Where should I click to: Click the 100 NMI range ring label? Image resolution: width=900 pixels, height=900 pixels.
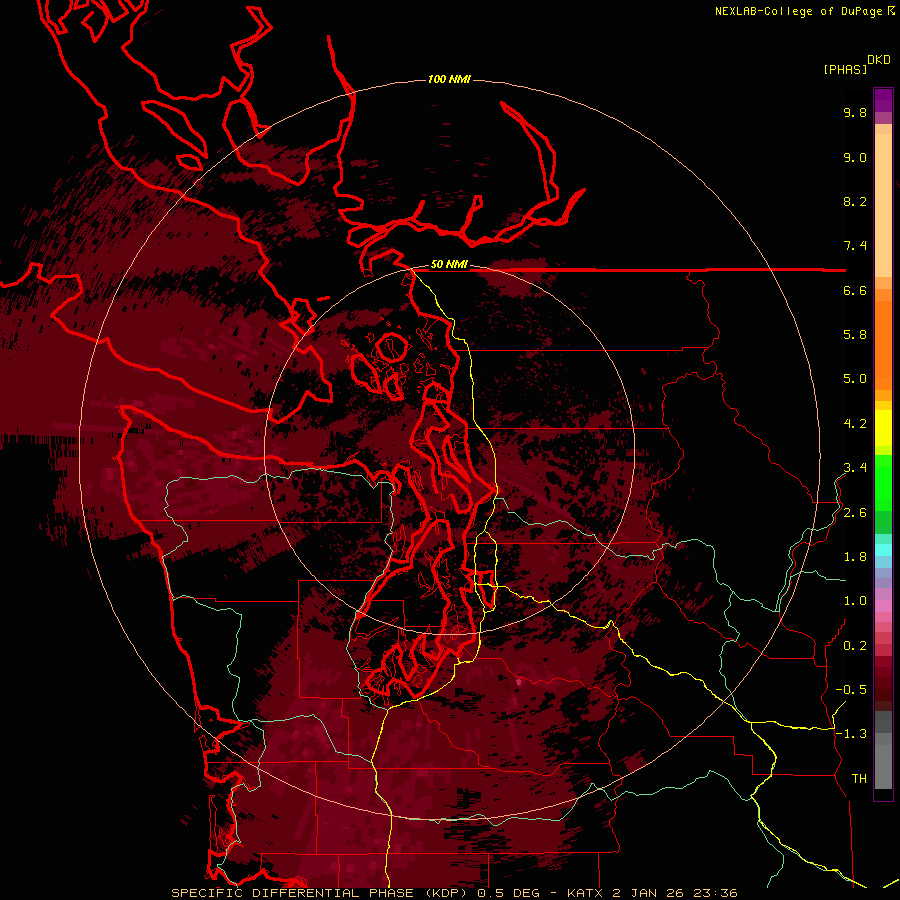point(449,79)
